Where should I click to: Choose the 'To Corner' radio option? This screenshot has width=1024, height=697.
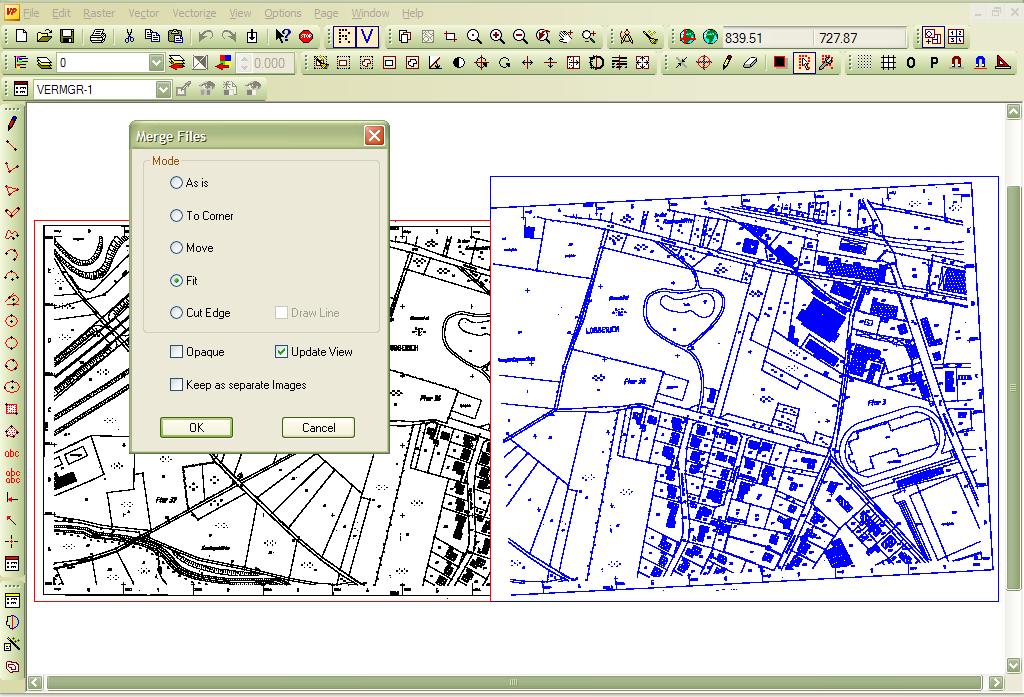click(x=177, y=216)
